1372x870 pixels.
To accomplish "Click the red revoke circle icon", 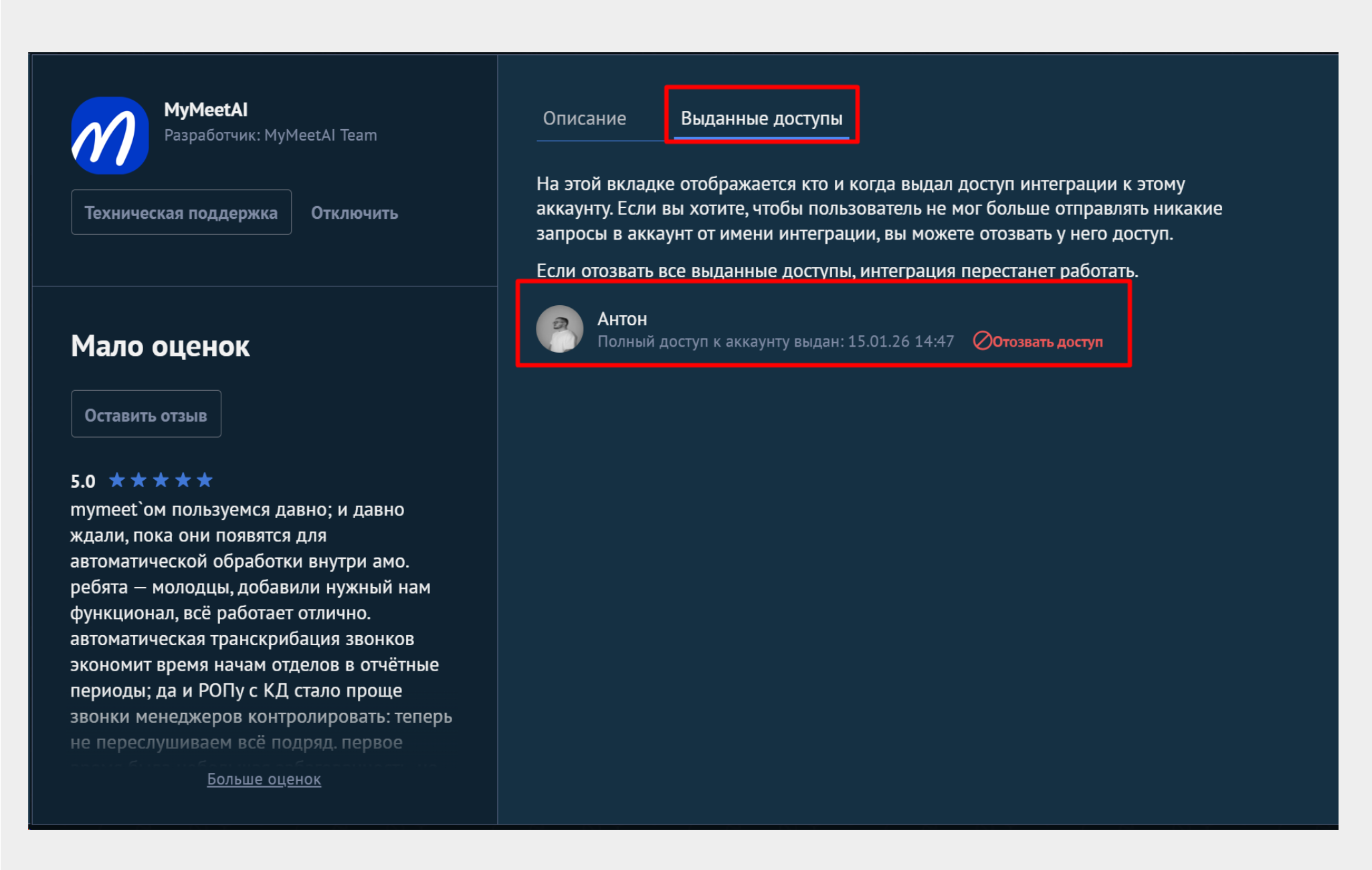I will 981,341.
